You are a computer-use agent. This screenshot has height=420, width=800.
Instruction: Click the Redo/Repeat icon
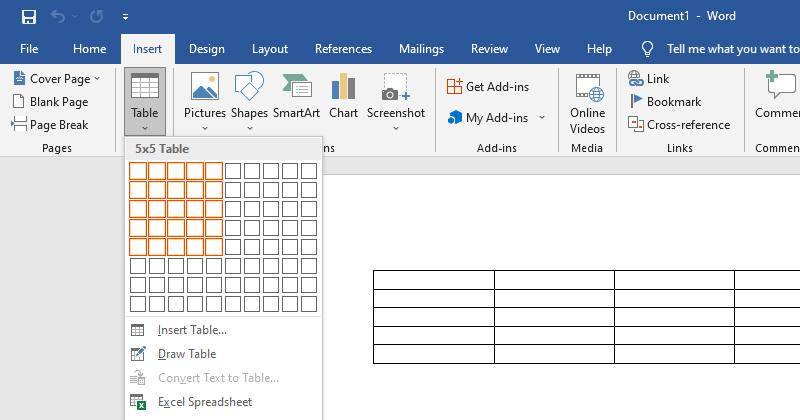[x=96, y=17]
